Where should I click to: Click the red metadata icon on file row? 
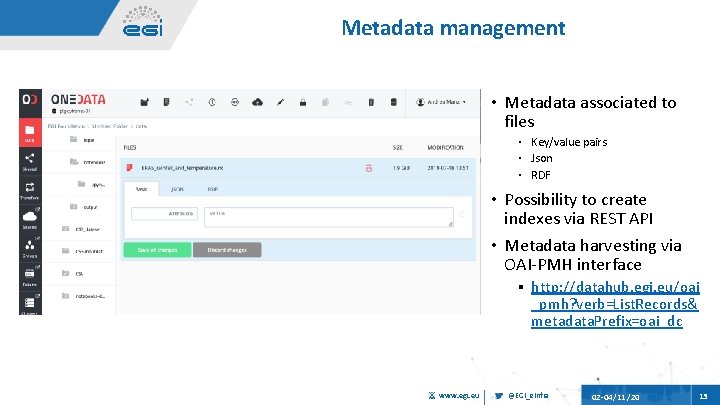tap(369, 168)
